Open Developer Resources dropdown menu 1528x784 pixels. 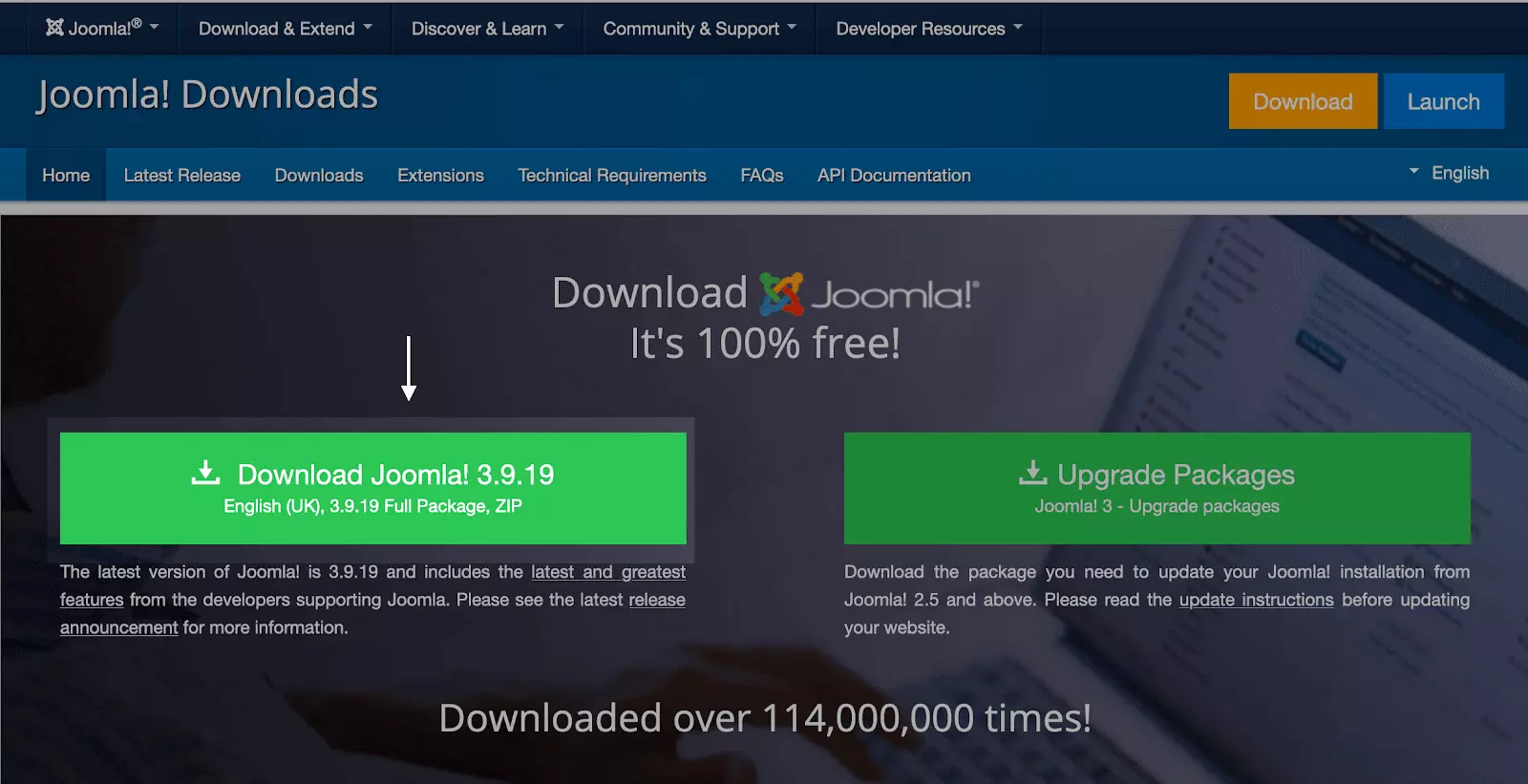tap(928, 29)
